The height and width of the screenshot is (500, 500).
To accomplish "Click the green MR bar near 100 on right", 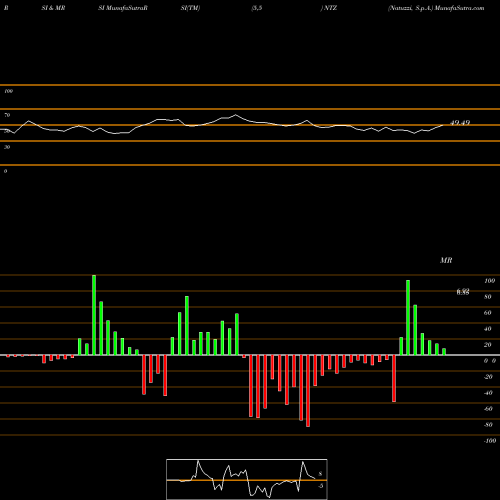I will [x=408, y=318].
